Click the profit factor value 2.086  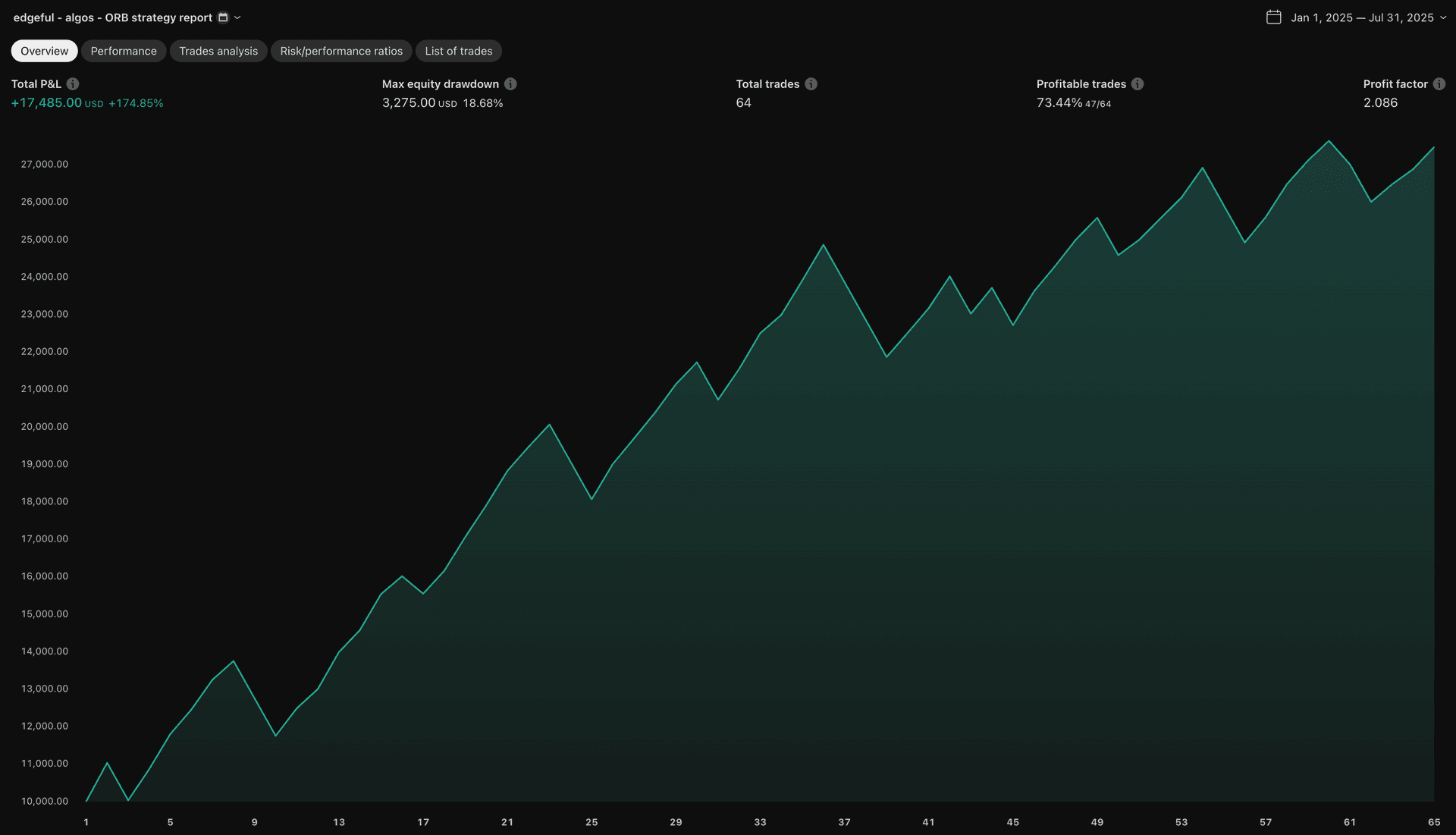coord(1379,102)
